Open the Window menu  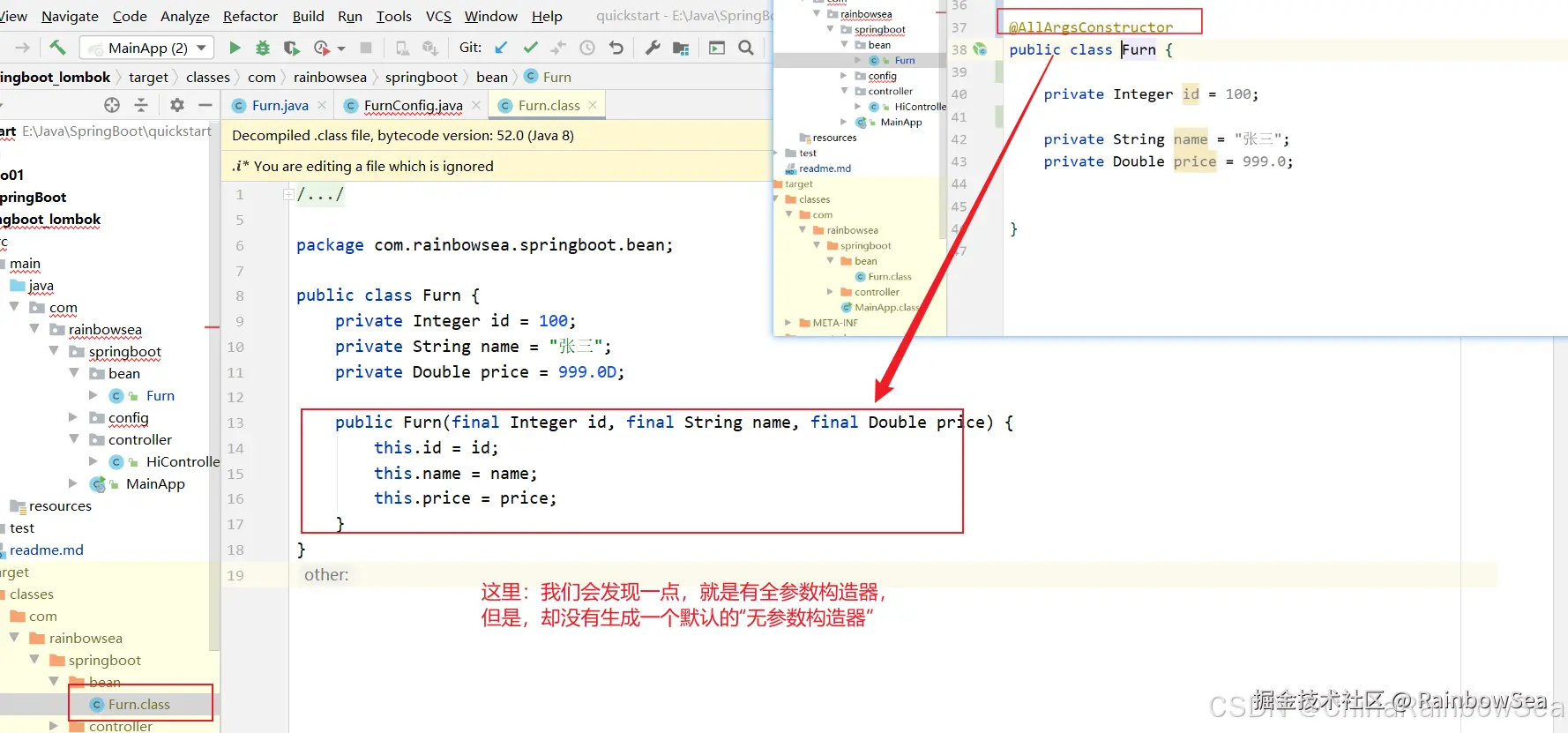click(x=491, y=16)
